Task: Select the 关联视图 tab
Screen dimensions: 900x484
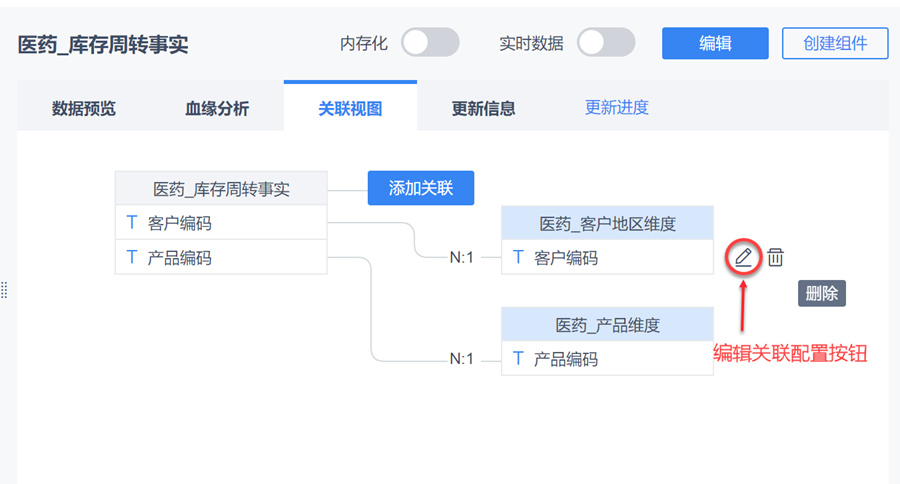Action: click(350, 108)
